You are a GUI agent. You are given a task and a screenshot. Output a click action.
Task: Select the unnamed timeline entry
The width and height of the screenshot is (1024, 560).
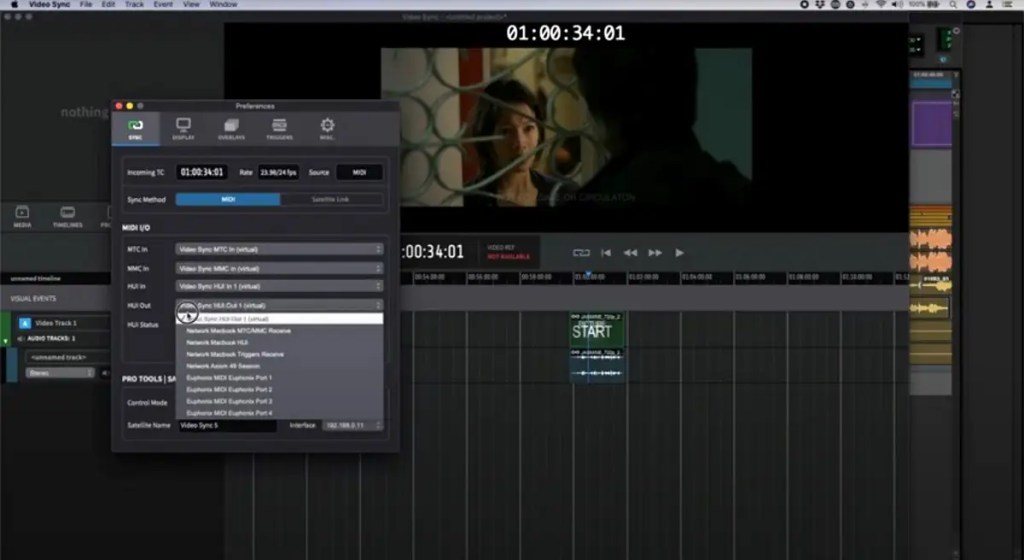click(x=36, y=279)
